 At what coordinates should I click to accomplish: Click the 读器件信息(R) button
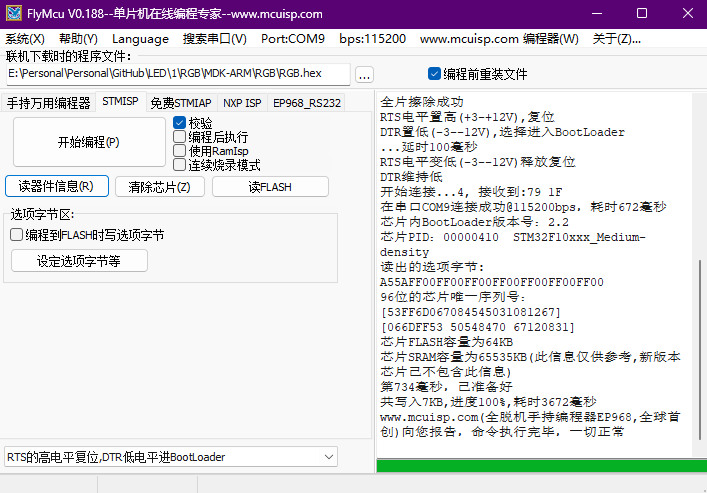click(57, 186)
